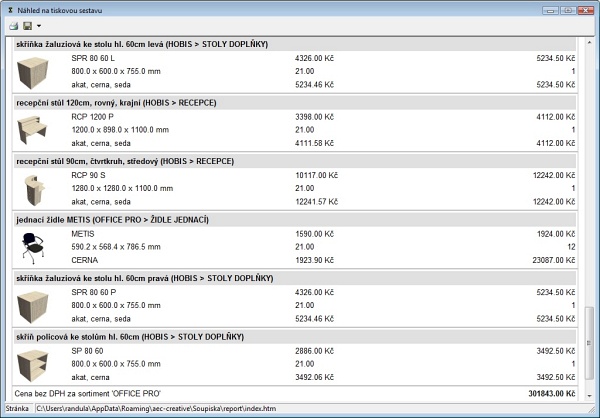Click heading 'recepční stůl 90cm, čtvrtkruh, středový'

click(x=87, y=162)
